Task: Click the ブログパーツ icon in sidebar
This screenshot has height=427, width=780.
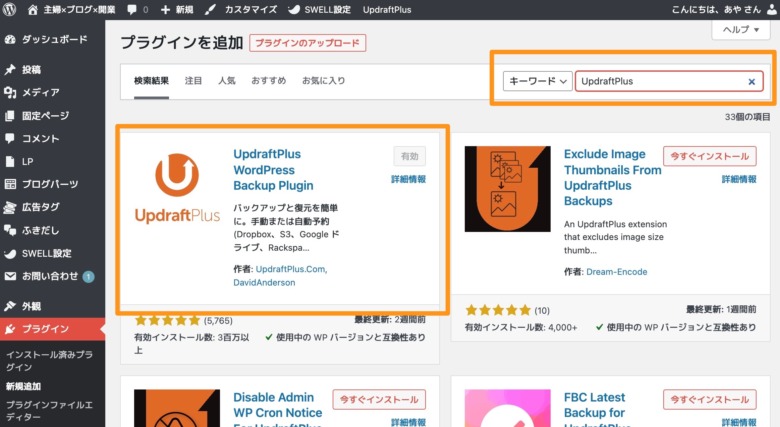Action: [x=10, y=184]
